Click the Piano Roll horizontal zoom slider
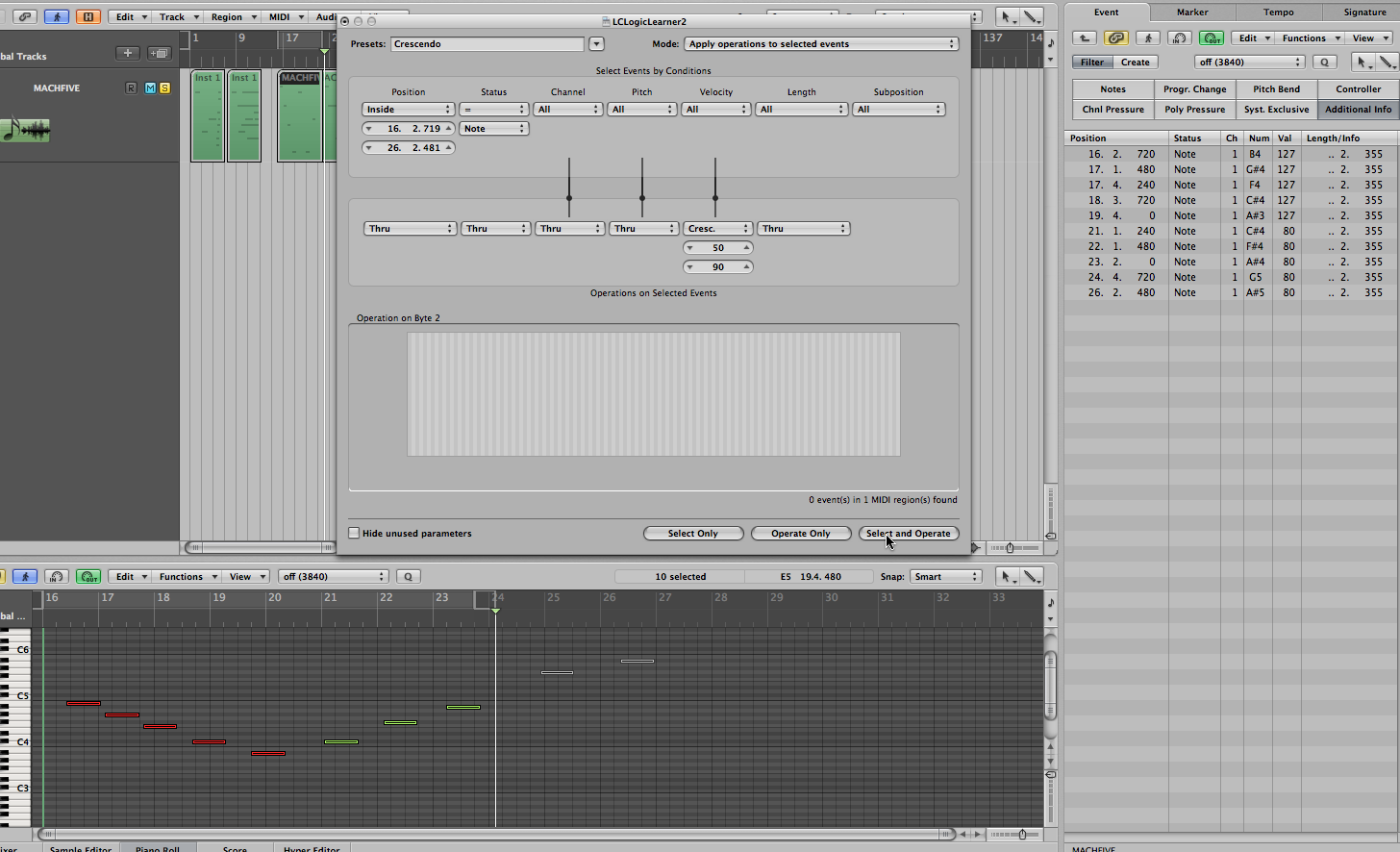1400x852 pixels. pos(1021,834)
